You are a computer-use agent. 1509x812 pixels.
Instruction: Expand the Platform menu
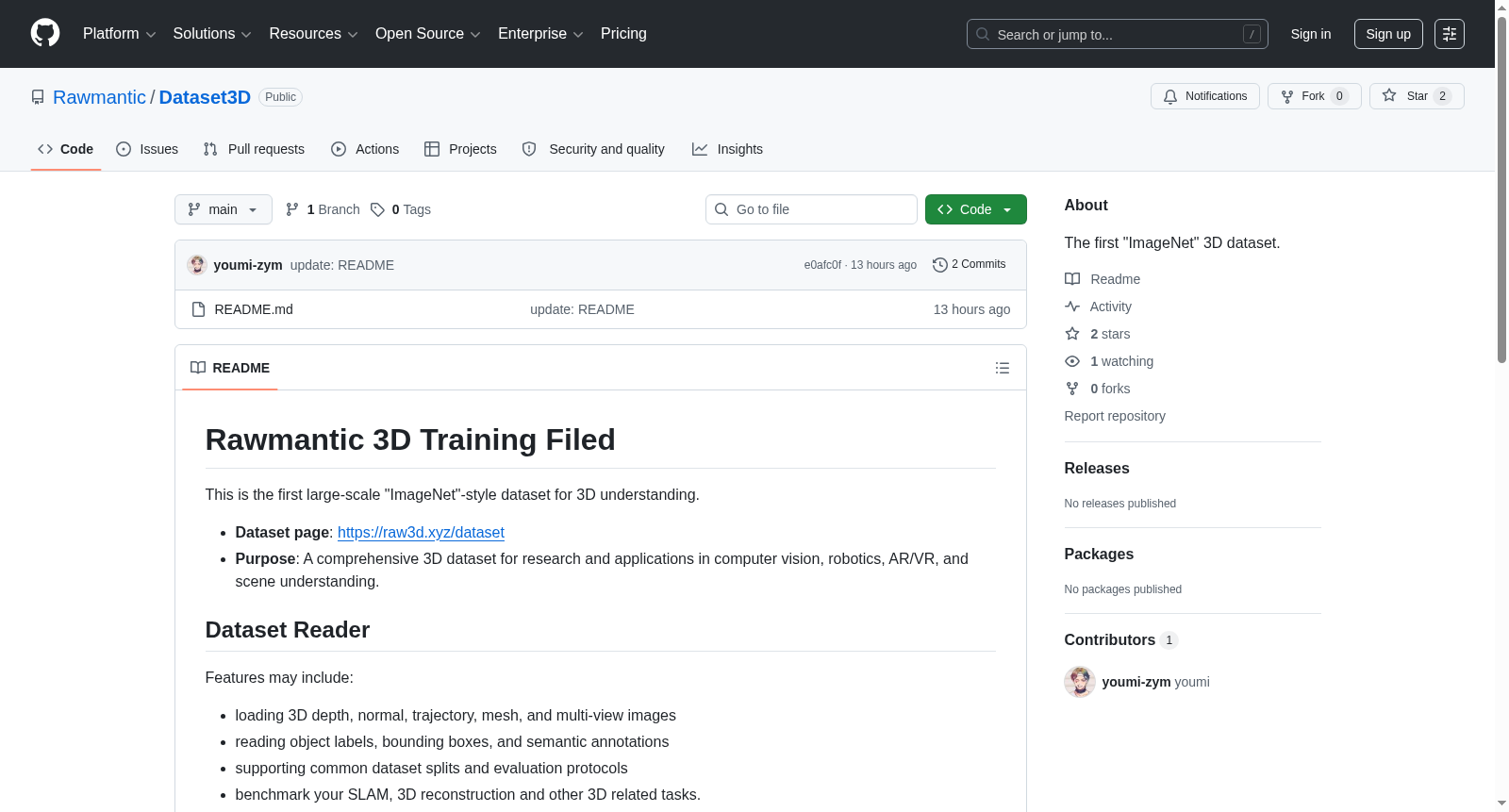pos(120,34)
